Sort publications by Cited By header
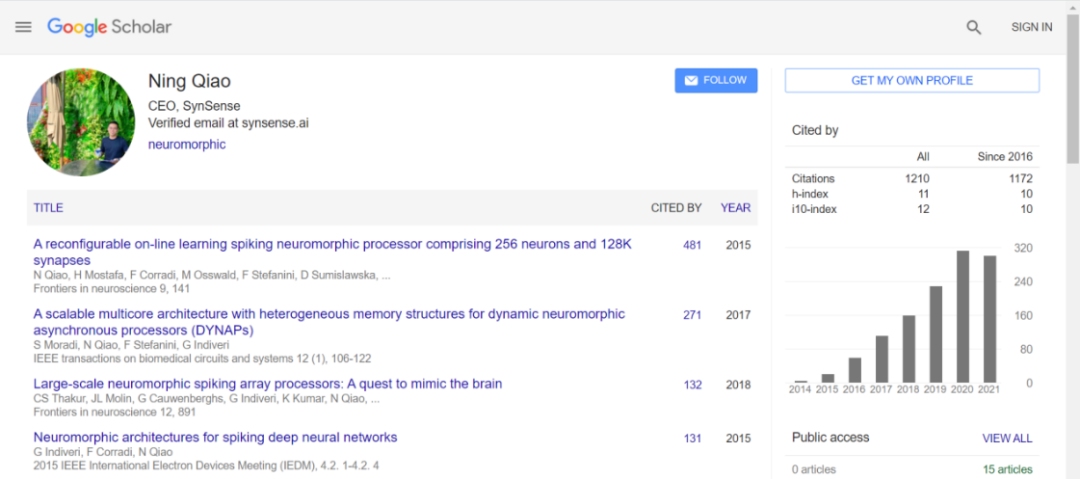This screenshot has width=1080, height=479. coord(676,208)
